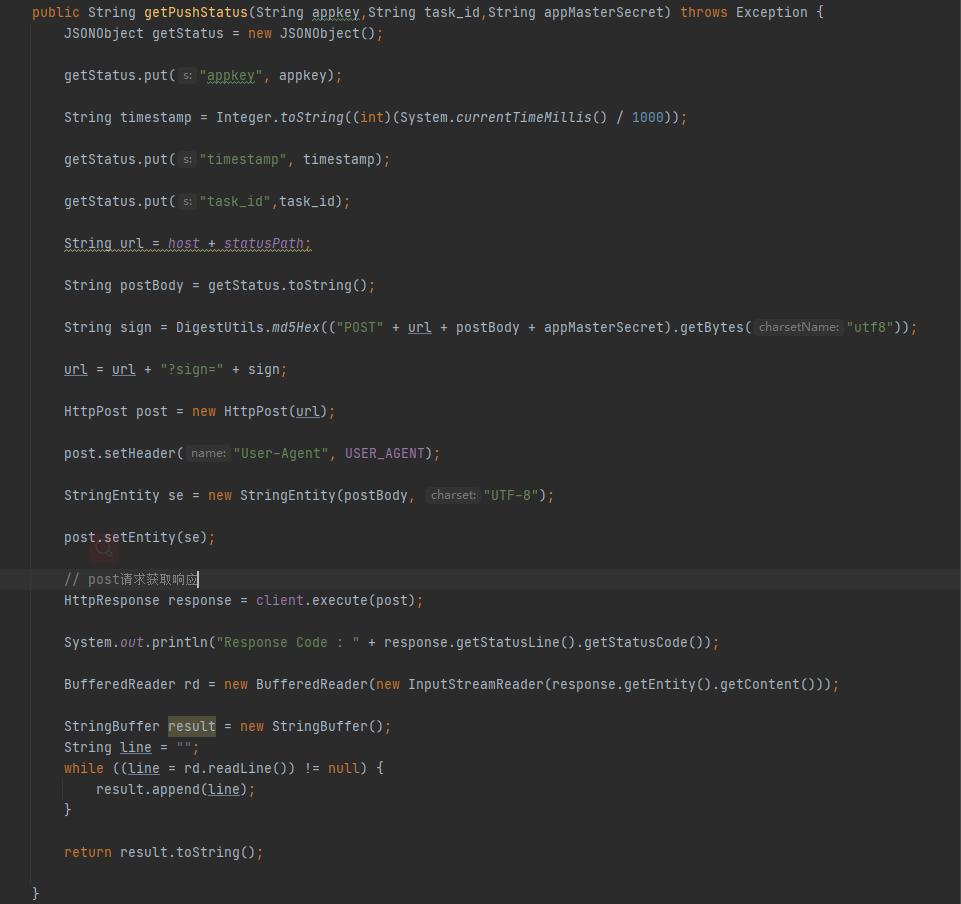
Task: Click the currentTimeMillis method call
Action: (524, 117)
